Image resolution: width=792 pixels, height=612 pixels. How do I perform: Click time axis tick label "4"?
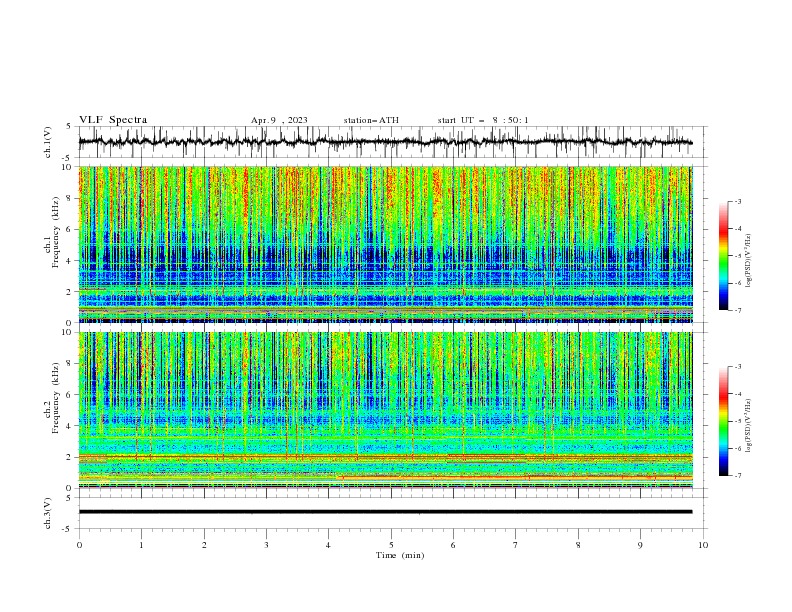coord(328,545)
